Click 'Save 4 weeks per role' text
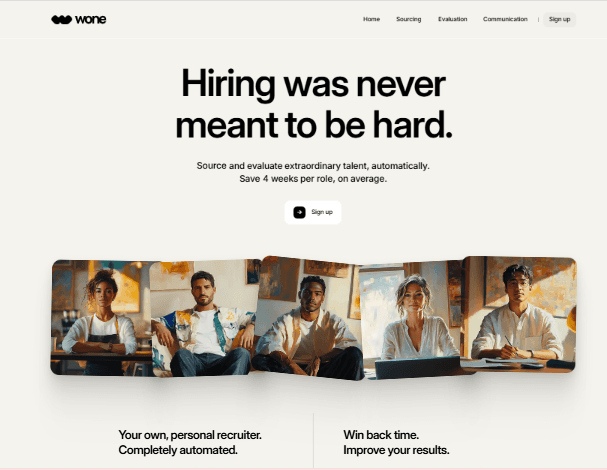This screenshot has height=470, width=607. point(313,179)
